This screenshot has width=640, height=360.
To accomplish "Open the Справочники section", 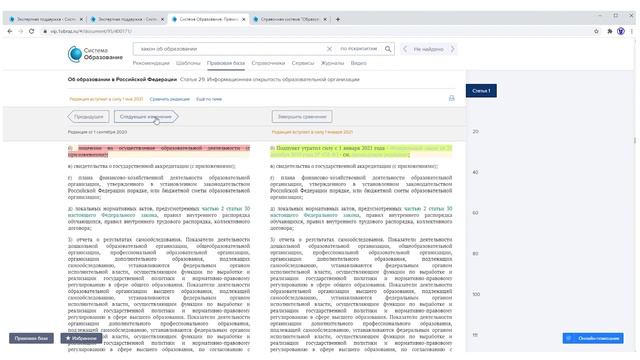I will (x=268, y=63).
